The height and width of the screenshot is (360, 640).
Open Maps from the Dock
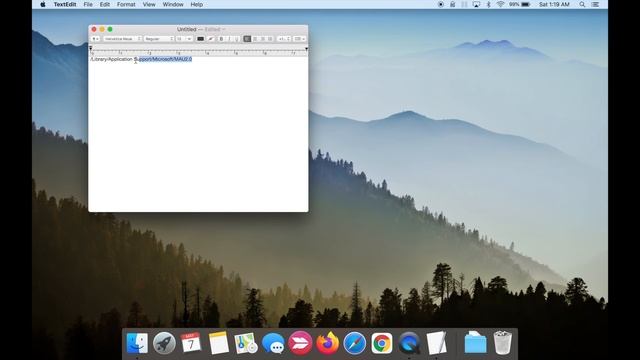tap(246, 343)
